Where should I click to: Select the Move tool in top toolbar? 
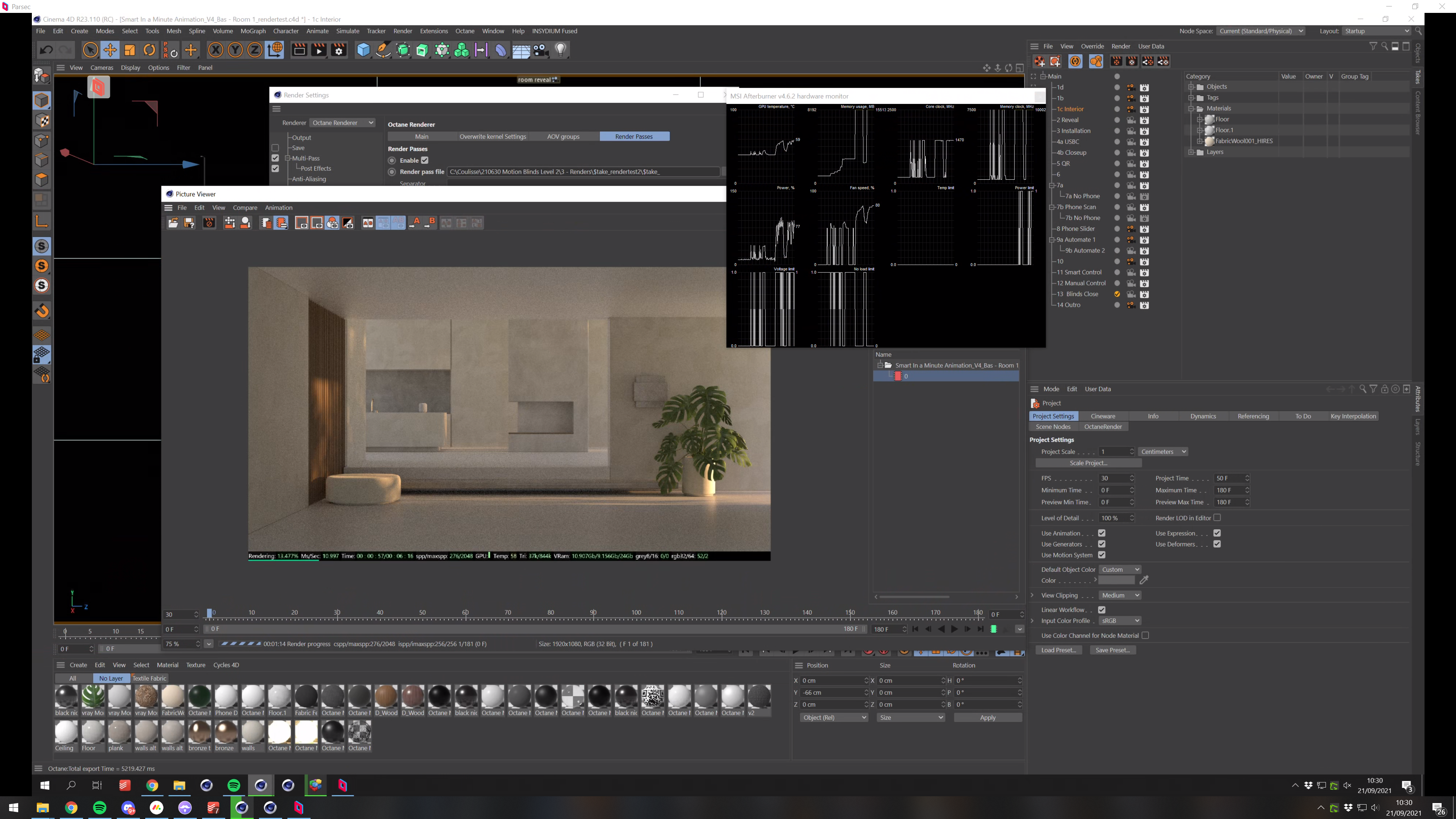[110, 50]
